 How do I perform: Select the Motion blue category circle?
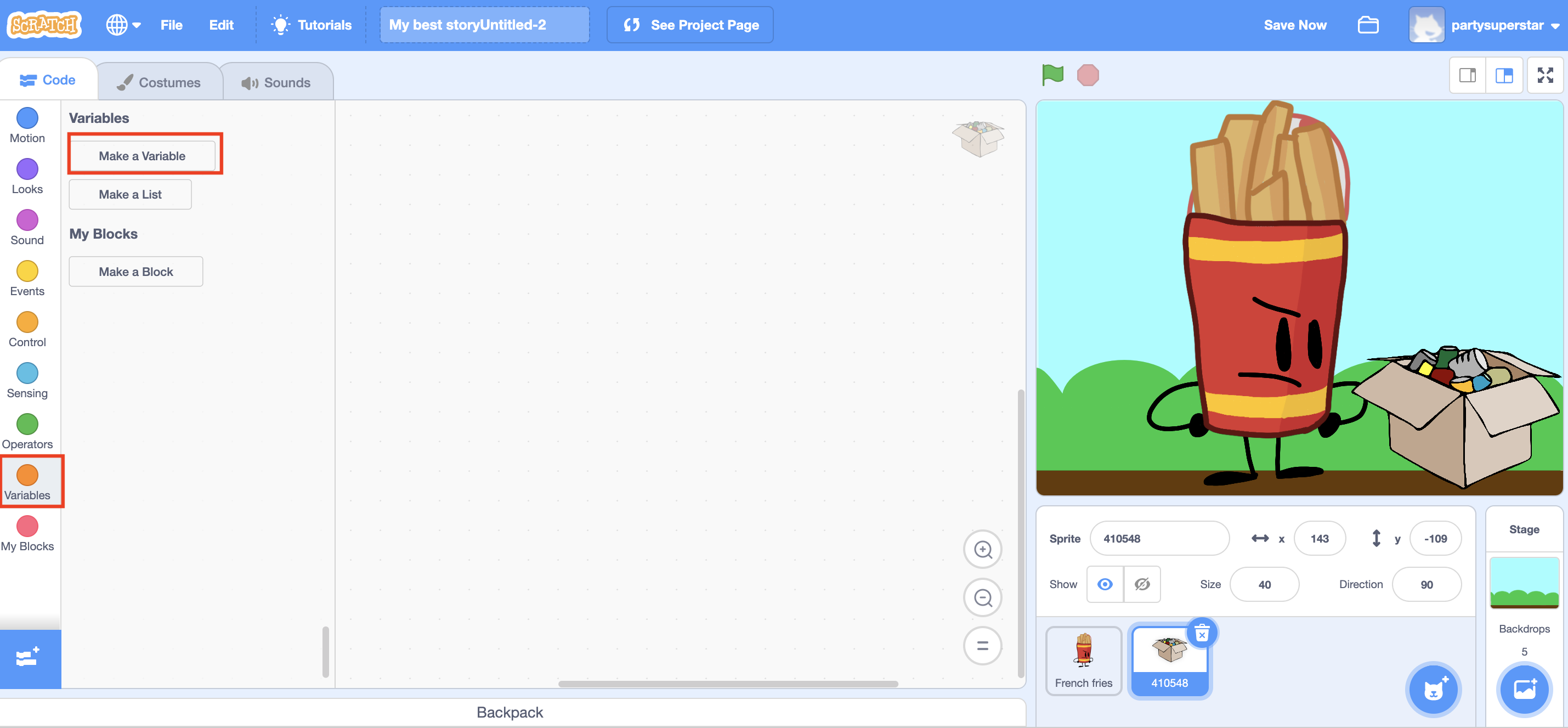click(x=27, y=118)
